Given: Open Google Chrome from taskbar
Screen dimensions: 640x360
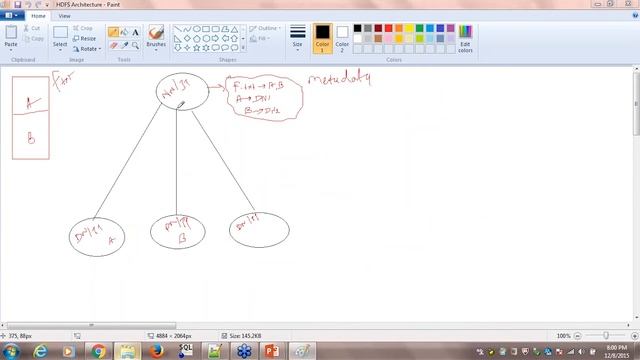Looking at the screenshot, I should (x=98, y=351).
